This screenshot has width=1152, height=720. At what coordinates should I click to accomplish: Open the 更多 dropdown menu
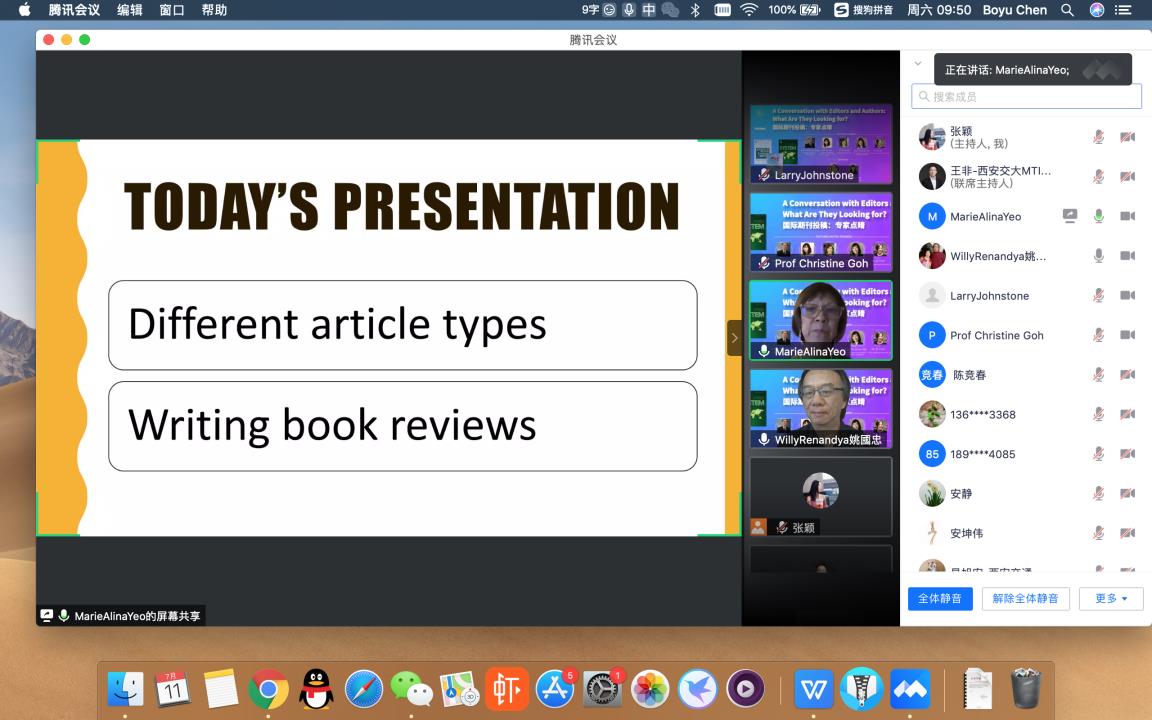1111,598
